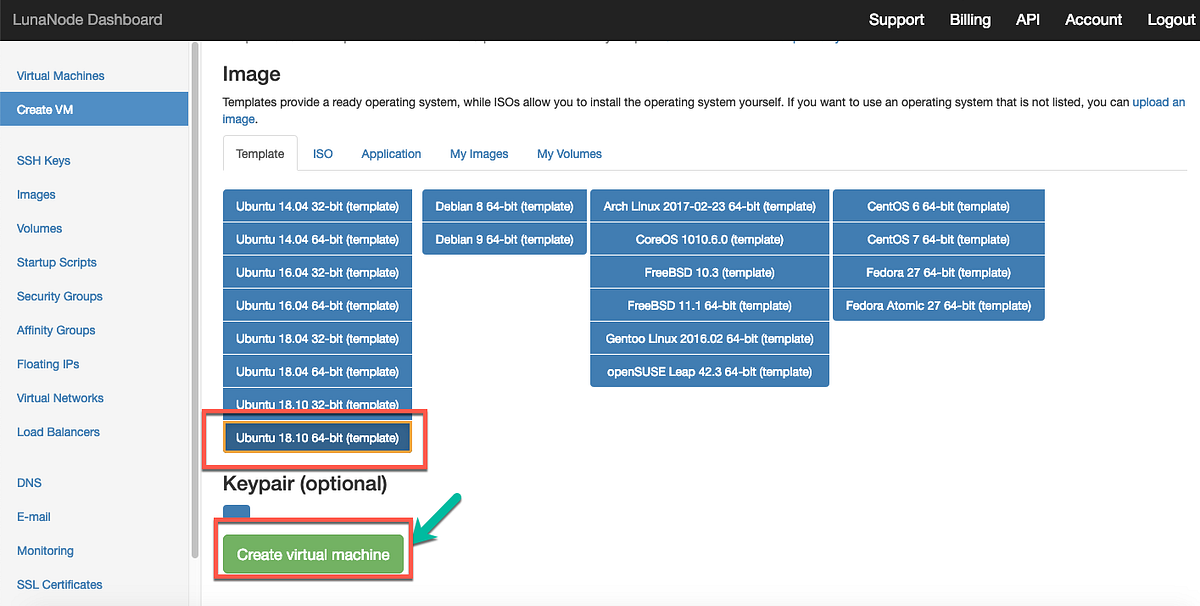Open Monitoring sidebar item
This screenshot has width=1200, height=606.
[x=45, y=551]
